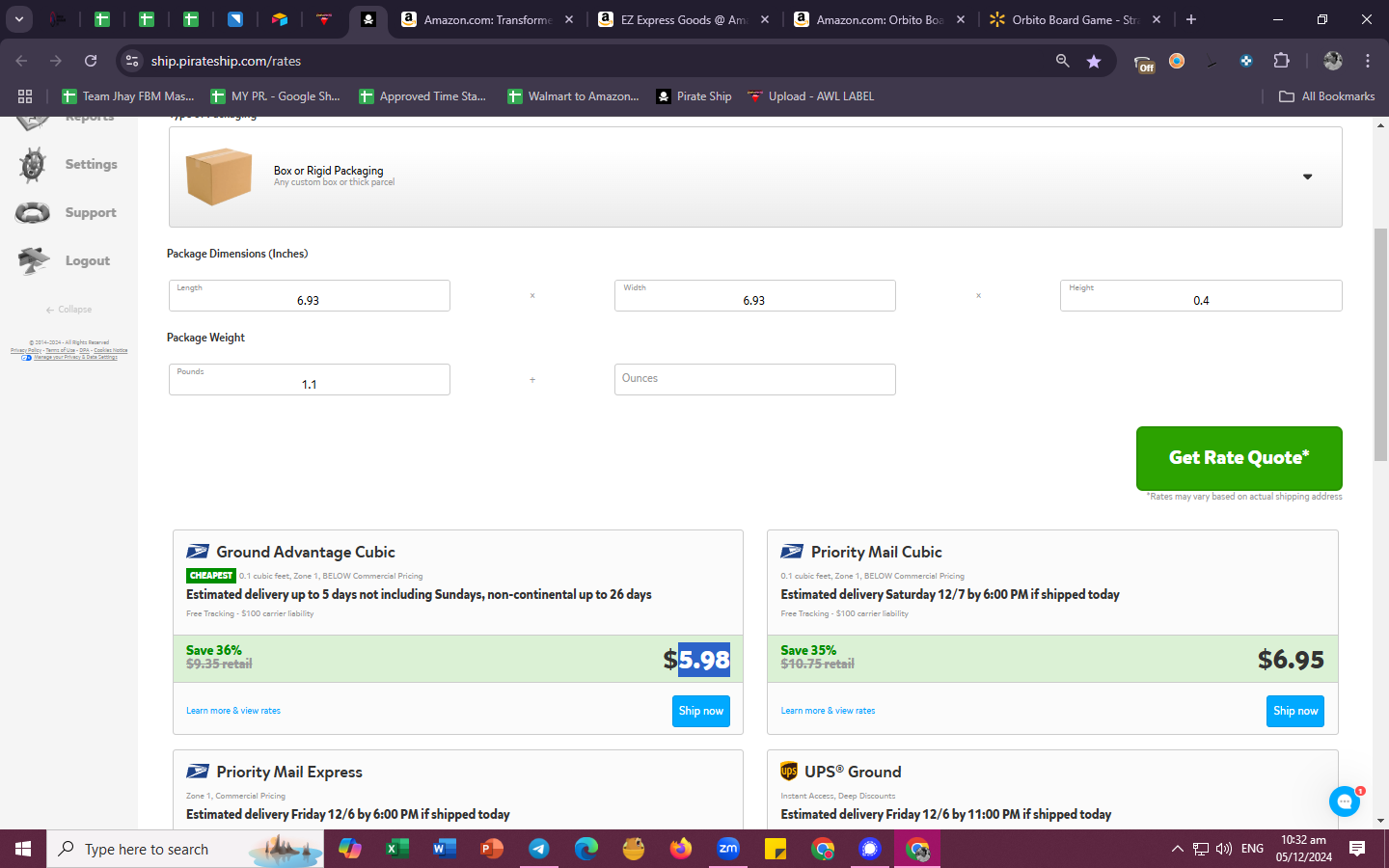
Task: Click into the Ounces weight field
Action: click(x=754, y=380)
